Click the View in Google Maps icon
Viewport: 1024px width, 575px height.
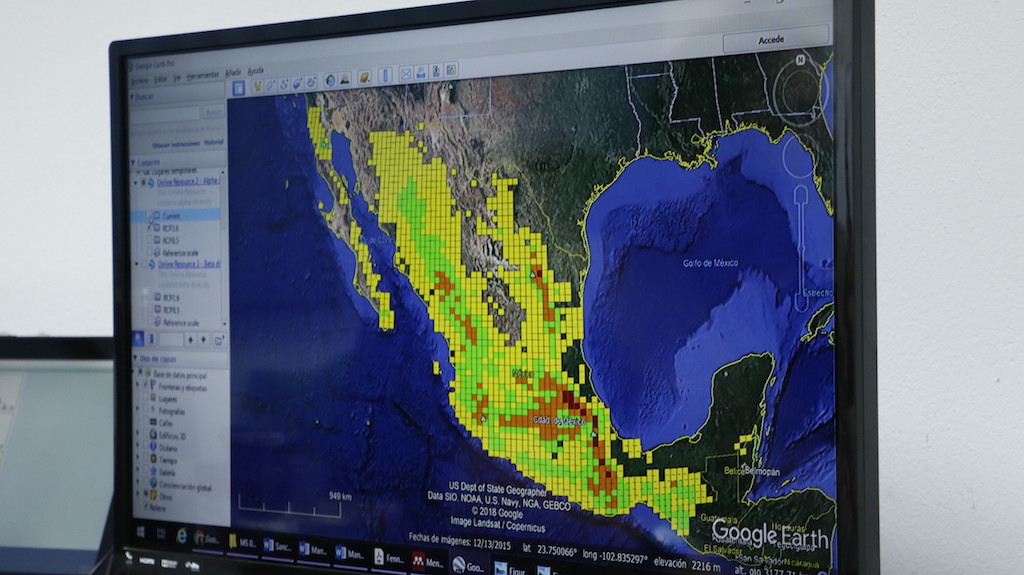coord(436,71)
